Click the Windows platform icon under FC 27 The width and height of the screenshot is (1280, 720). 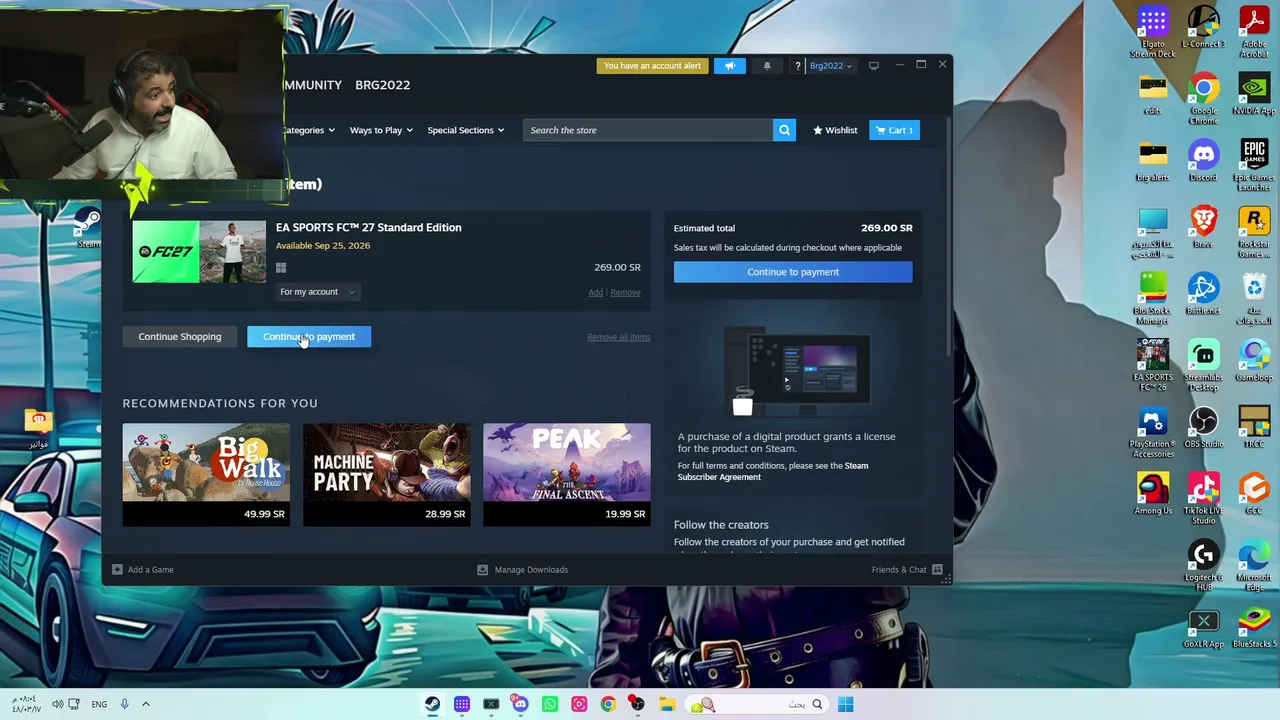coord(281,268)
